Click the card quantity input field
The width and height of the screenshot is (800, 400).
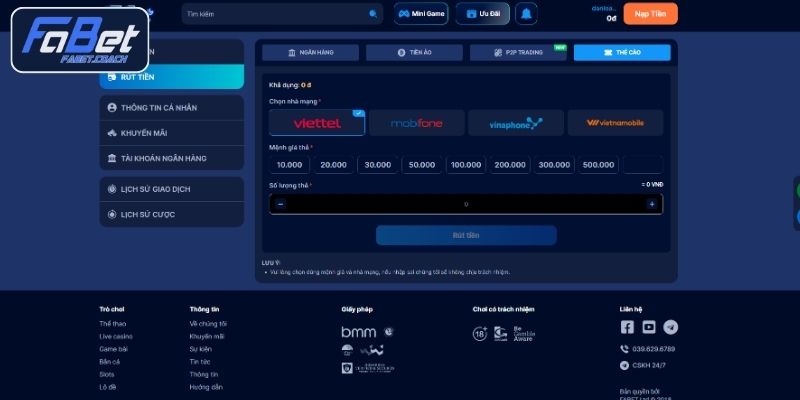coord(466,204)
